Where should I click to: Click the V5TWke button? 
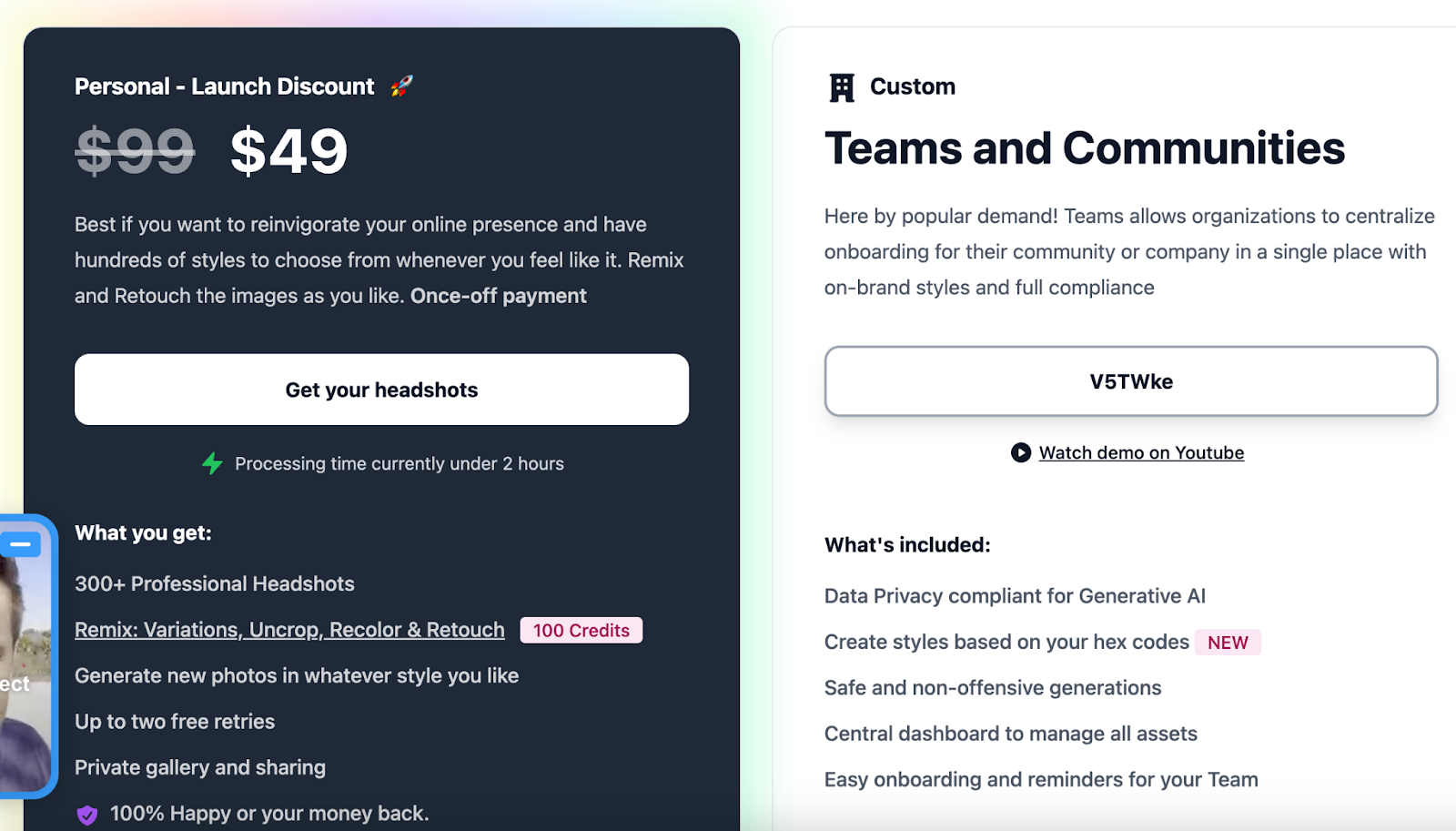coord(1131,381)
